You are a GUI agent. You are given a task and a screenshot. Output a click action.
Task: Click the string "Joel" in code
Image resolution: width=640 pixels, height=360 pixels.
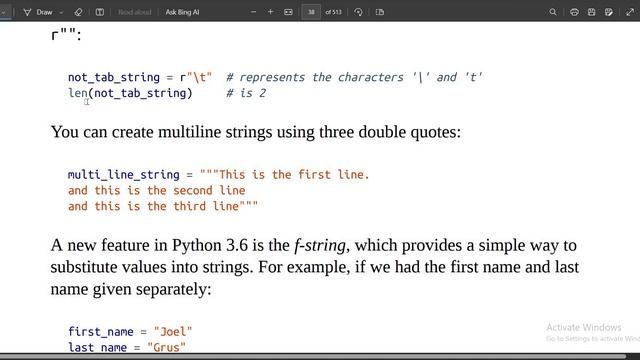point(173,331)
